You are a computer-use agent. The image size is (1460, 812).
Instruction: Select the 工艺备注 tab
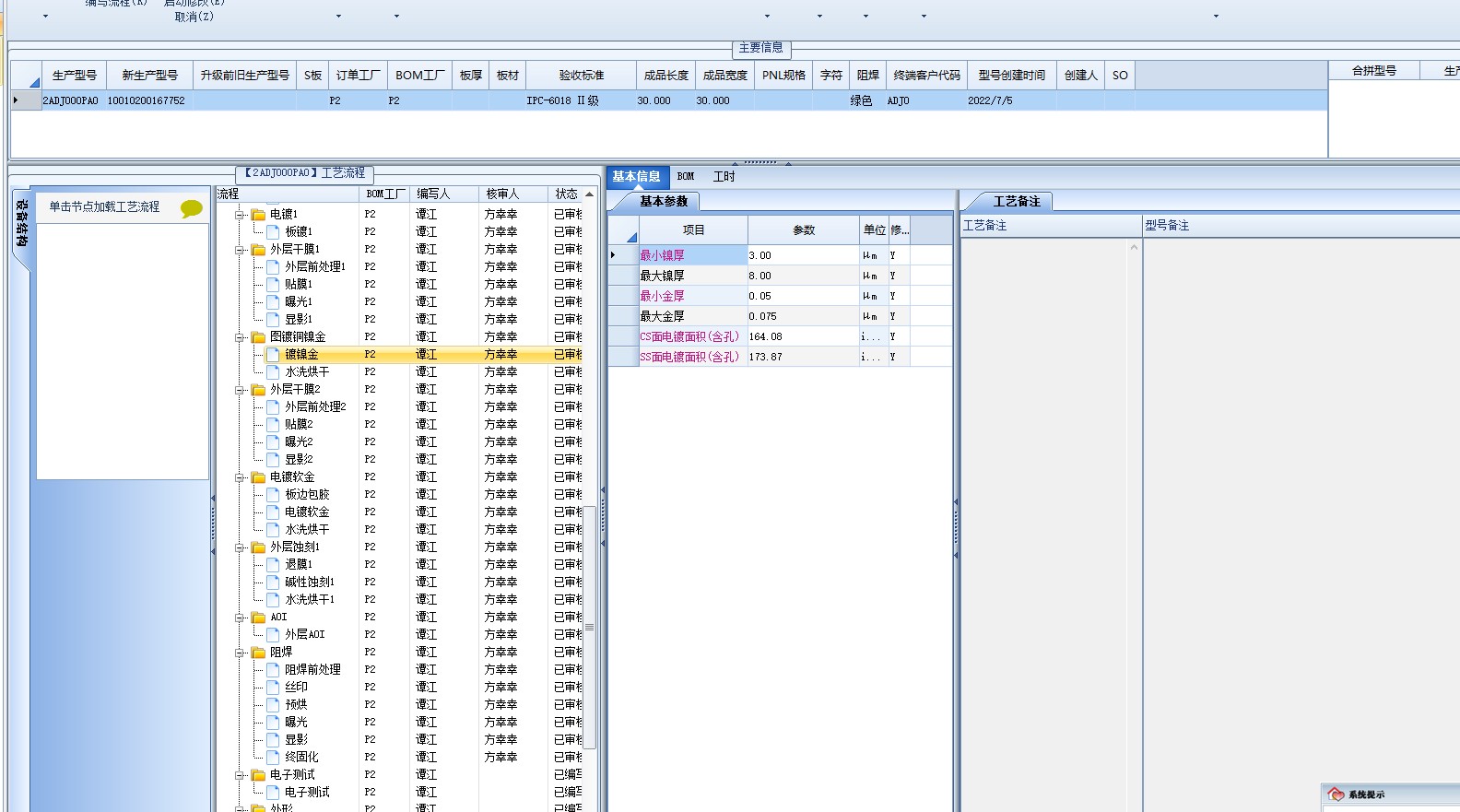1017,201
